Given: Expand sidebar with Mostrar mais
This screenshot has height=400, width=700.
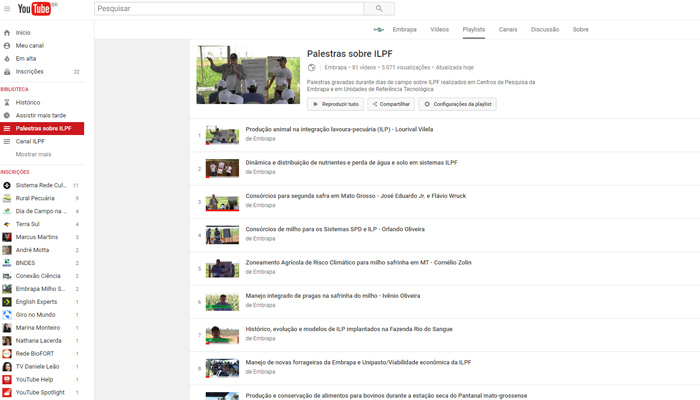Looking at the screenshot, I should coord(33,154).
